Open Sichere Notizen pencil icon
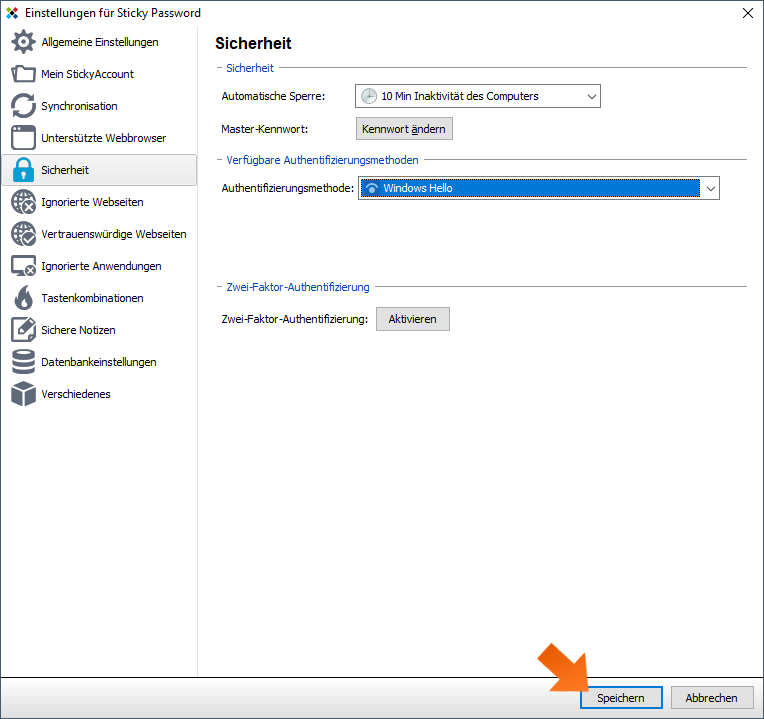 [x=23, y=330]
